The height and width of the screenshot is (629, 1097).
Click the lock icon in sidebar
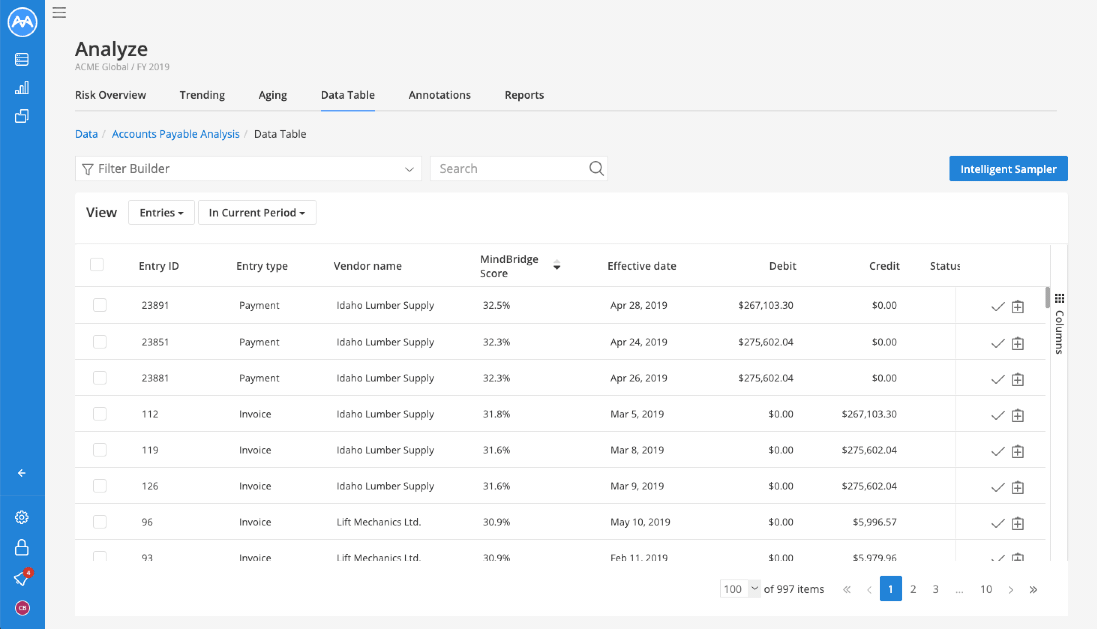[x=22, y=548]
